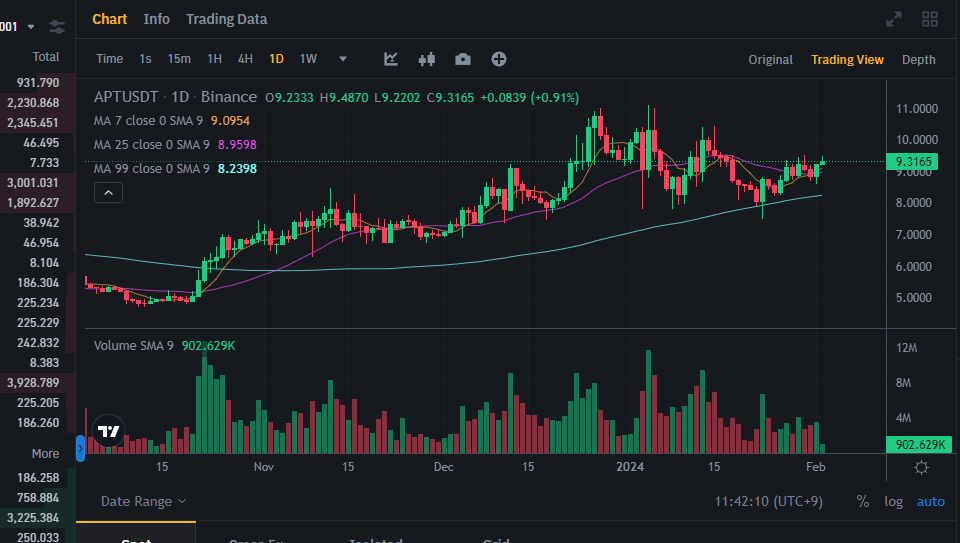Open chart settings gear icon
Screen dimensions: 960x543
tap(921, 467)
